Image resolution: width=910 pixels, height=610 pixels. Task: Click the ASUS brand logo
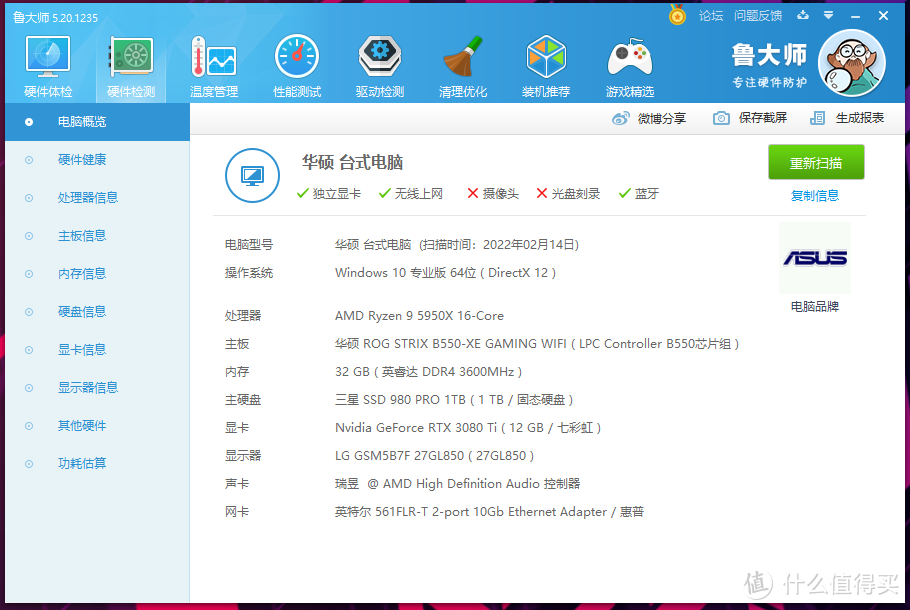(x=815, y=258)
